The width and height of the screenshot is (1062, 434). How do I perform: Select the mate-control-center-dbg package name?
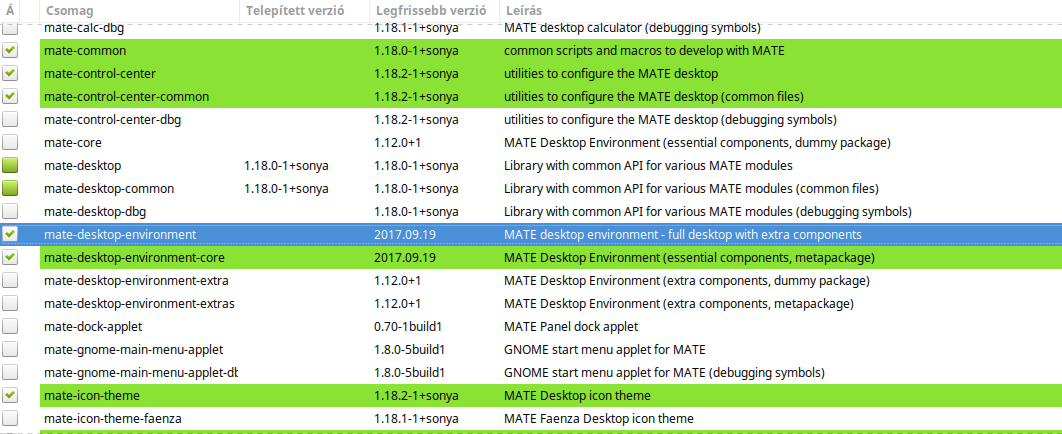click(x=112, y=120)
